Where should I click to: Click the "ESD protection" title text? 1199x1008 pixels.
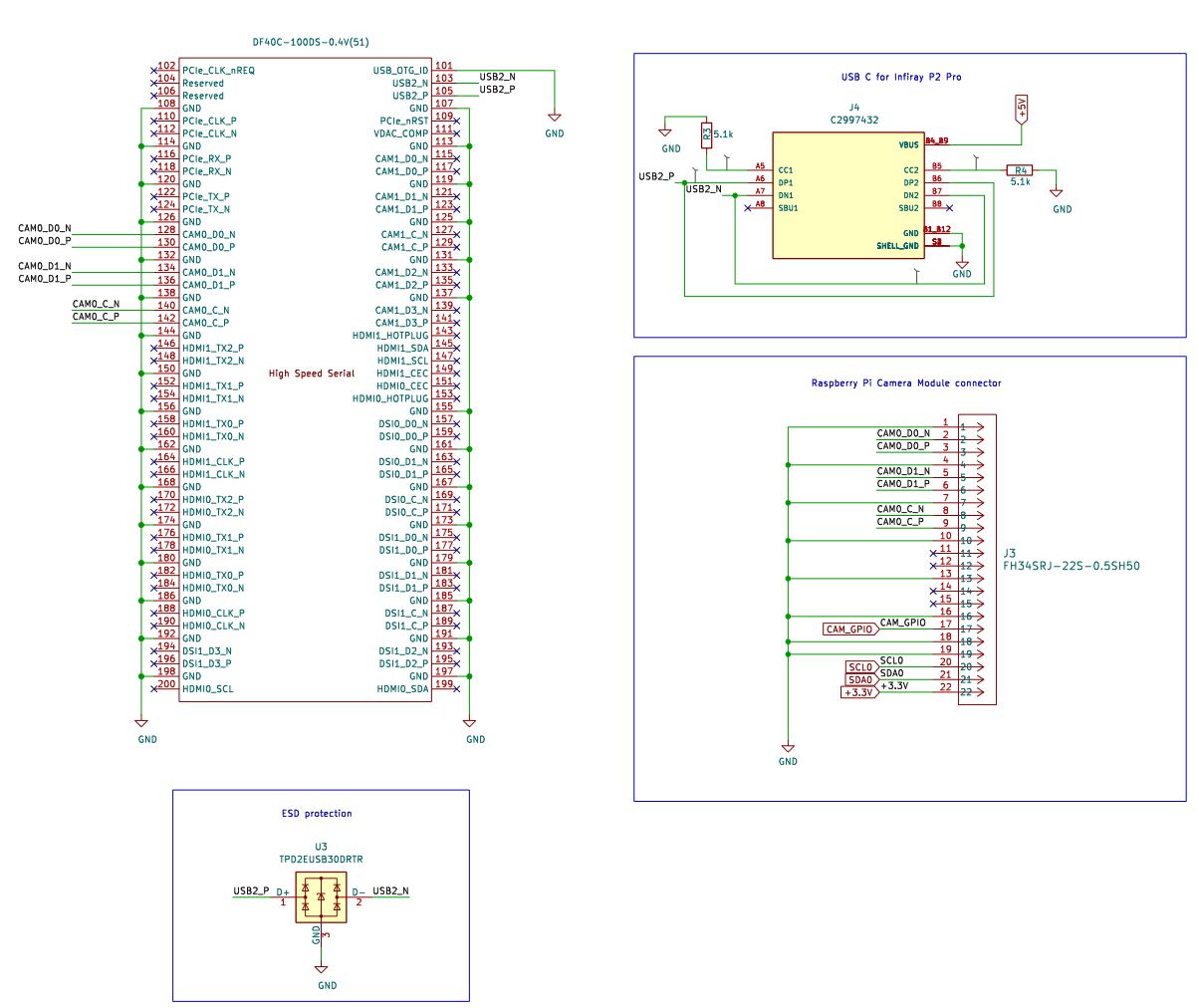click(317, 814)
